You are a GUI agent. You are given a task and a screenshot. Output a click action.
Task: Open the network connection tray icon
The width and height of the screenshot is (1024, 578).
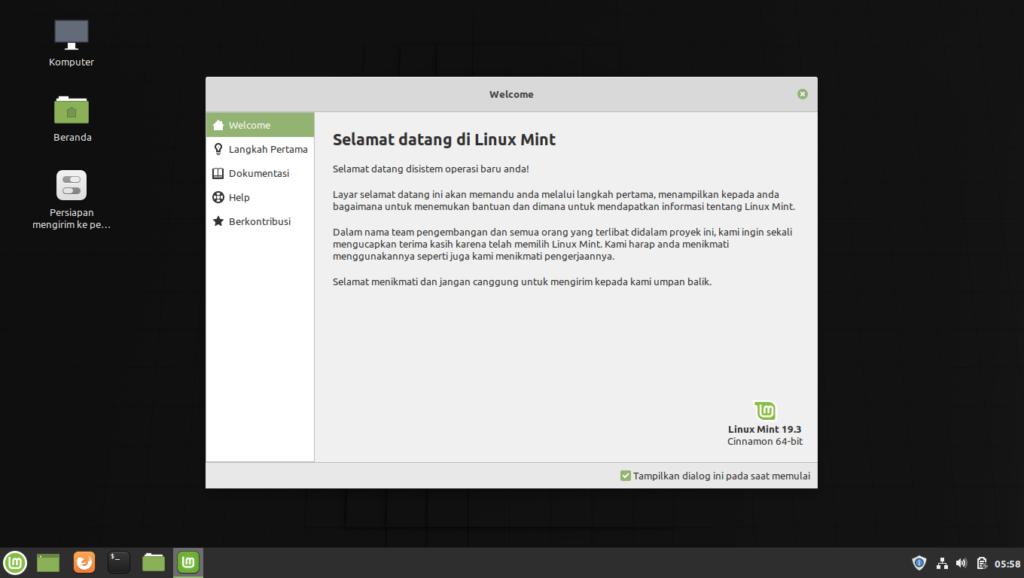[942, 563]
